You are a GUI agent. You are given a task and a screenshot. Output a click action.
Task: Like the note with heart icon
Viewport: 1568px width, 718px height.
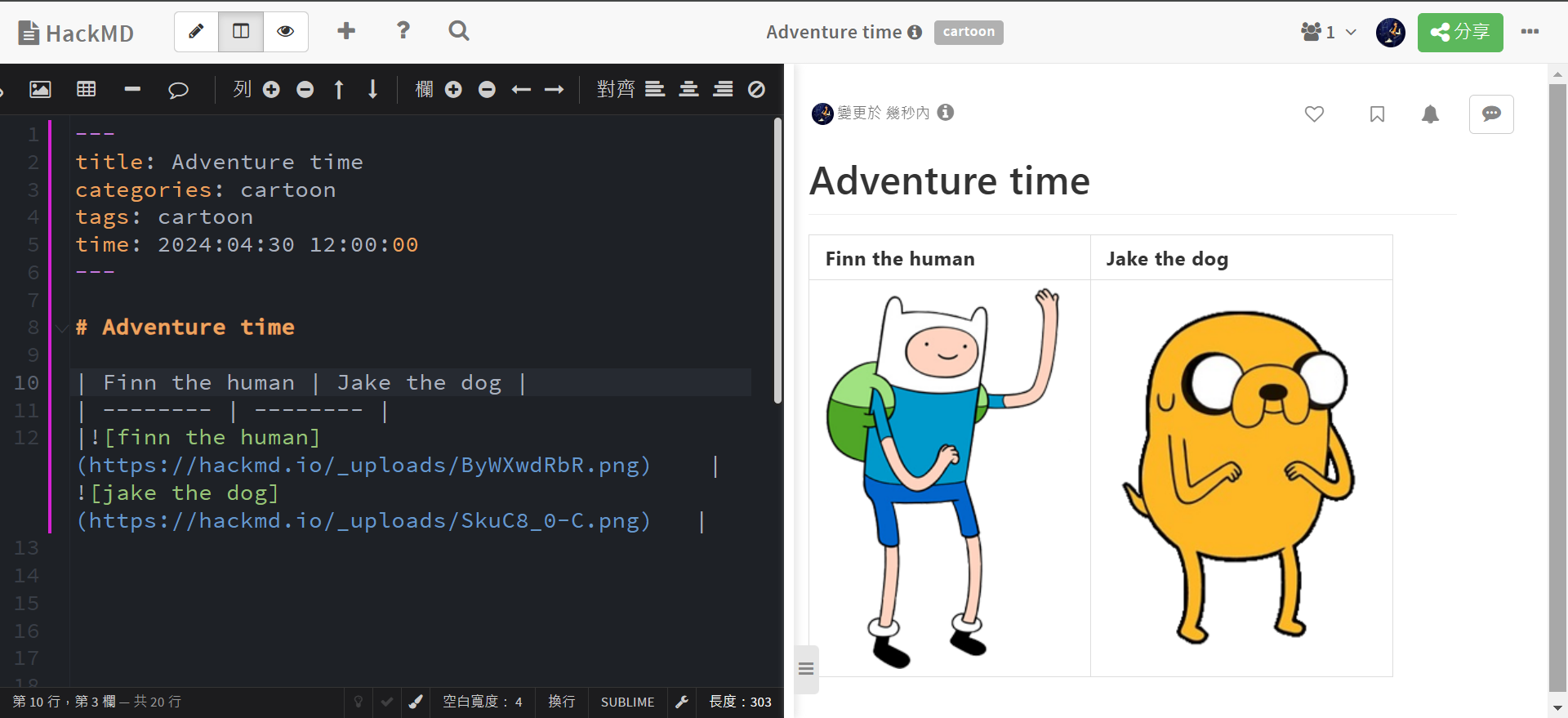1314,114
